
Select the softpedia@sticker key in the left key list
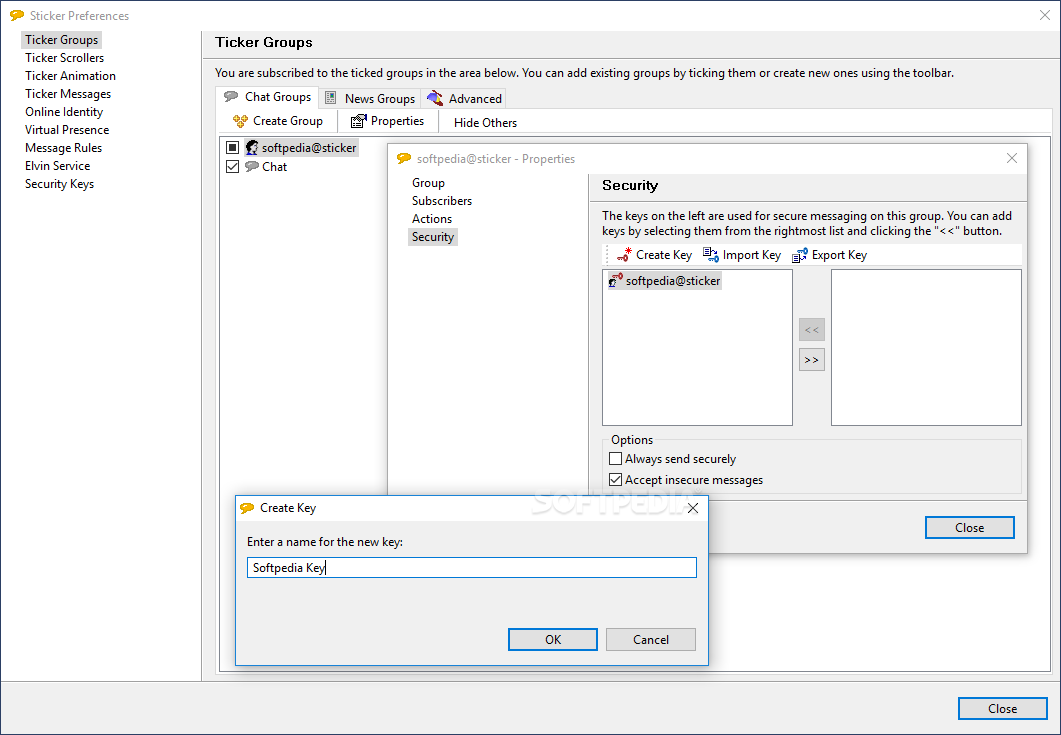pyautogui.click(x=664, y=281)
